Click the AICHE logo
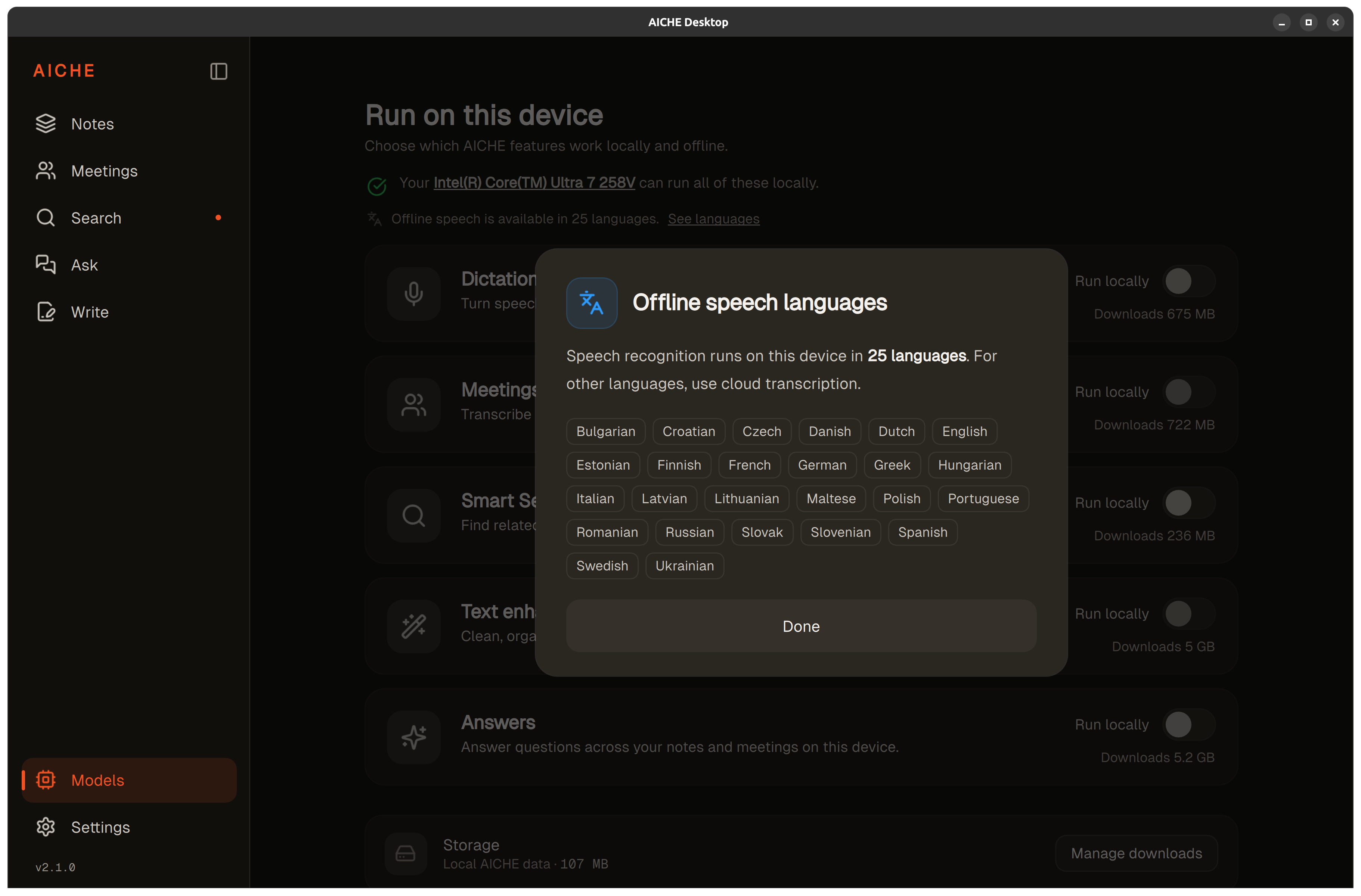The image size is (1361, 896). point(64,71)
